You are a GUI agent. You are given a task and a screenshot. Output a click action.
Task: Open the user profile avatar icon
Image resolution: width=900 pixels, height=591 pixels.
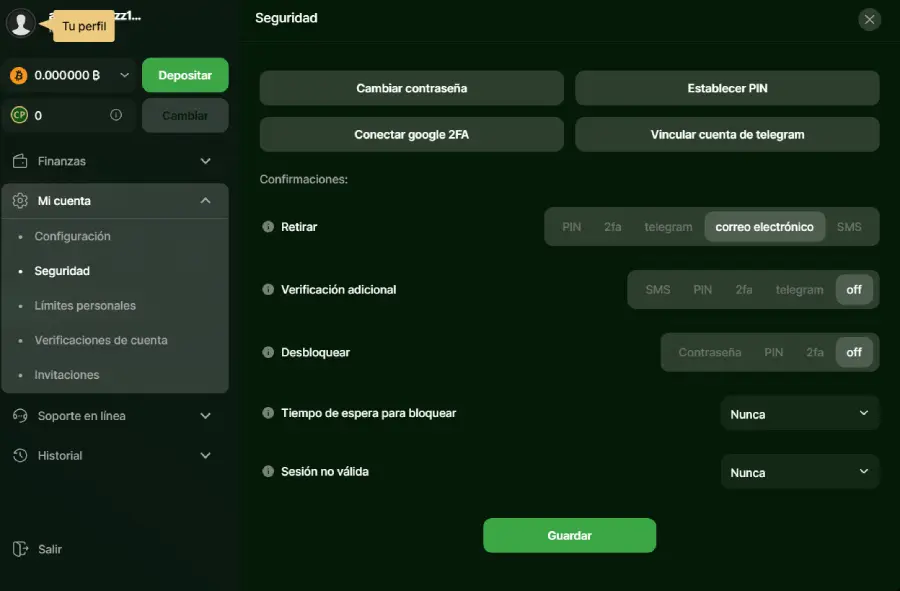pos(21,24)
